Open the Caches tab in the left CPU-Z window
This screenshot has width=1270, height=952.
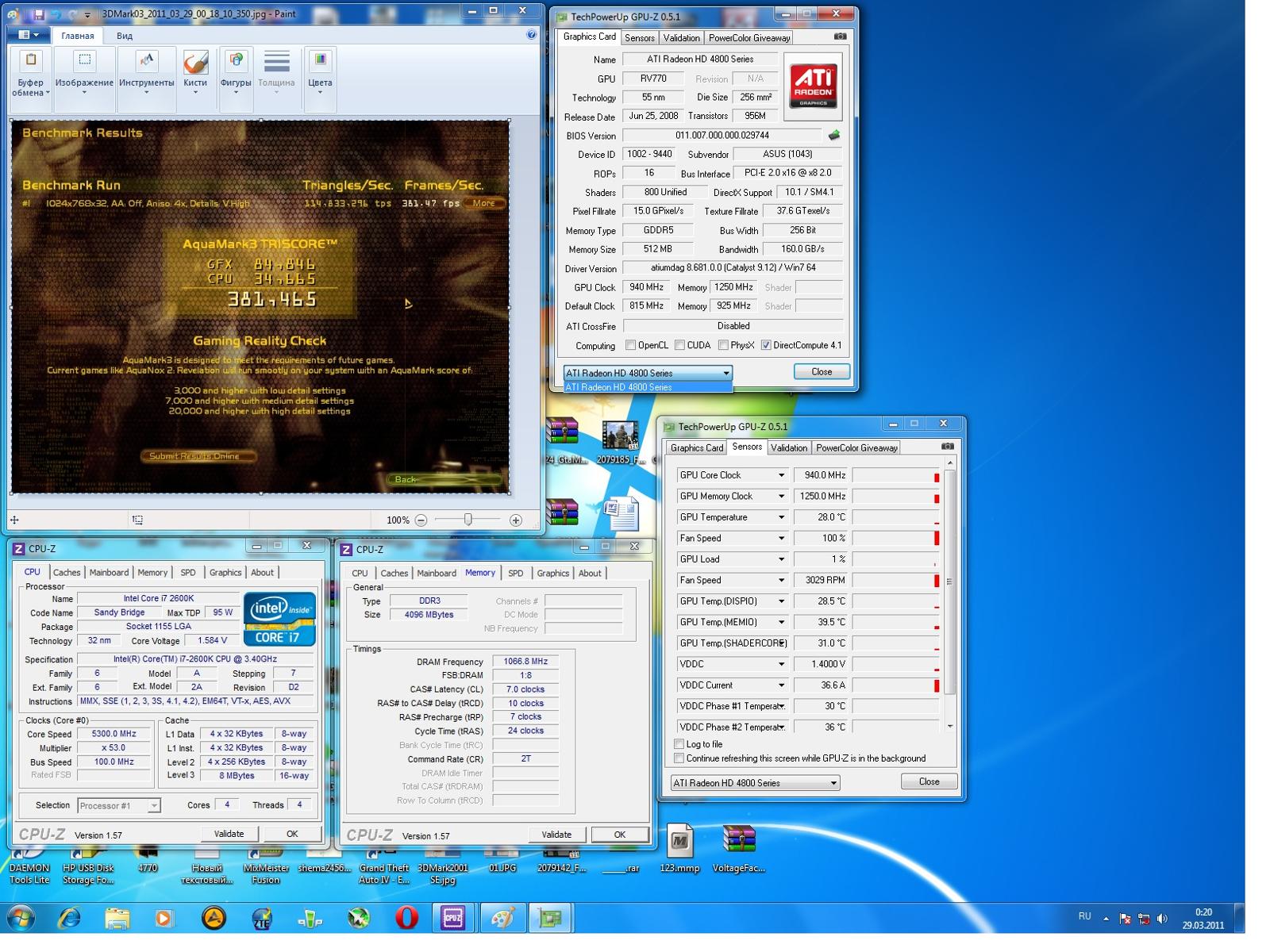[67, 573]
